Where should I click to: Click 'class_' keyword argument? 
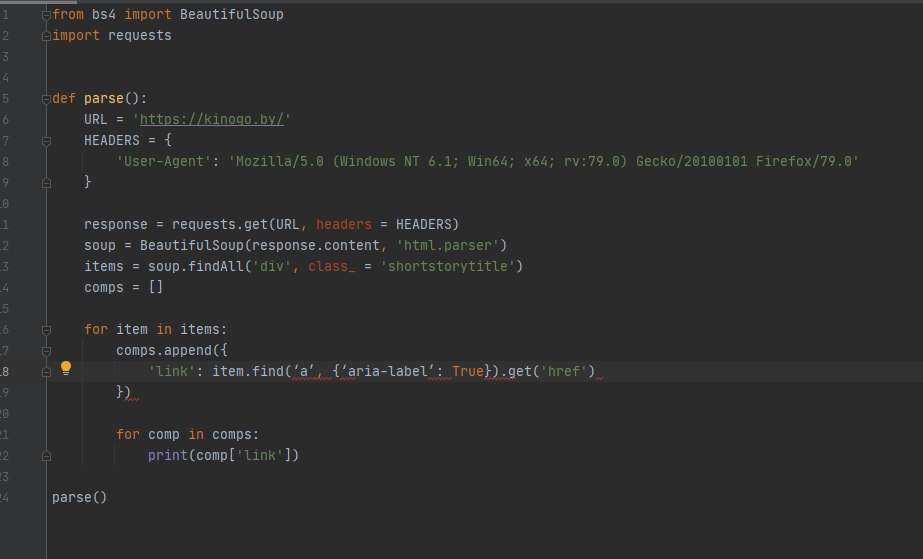(332, 267)
